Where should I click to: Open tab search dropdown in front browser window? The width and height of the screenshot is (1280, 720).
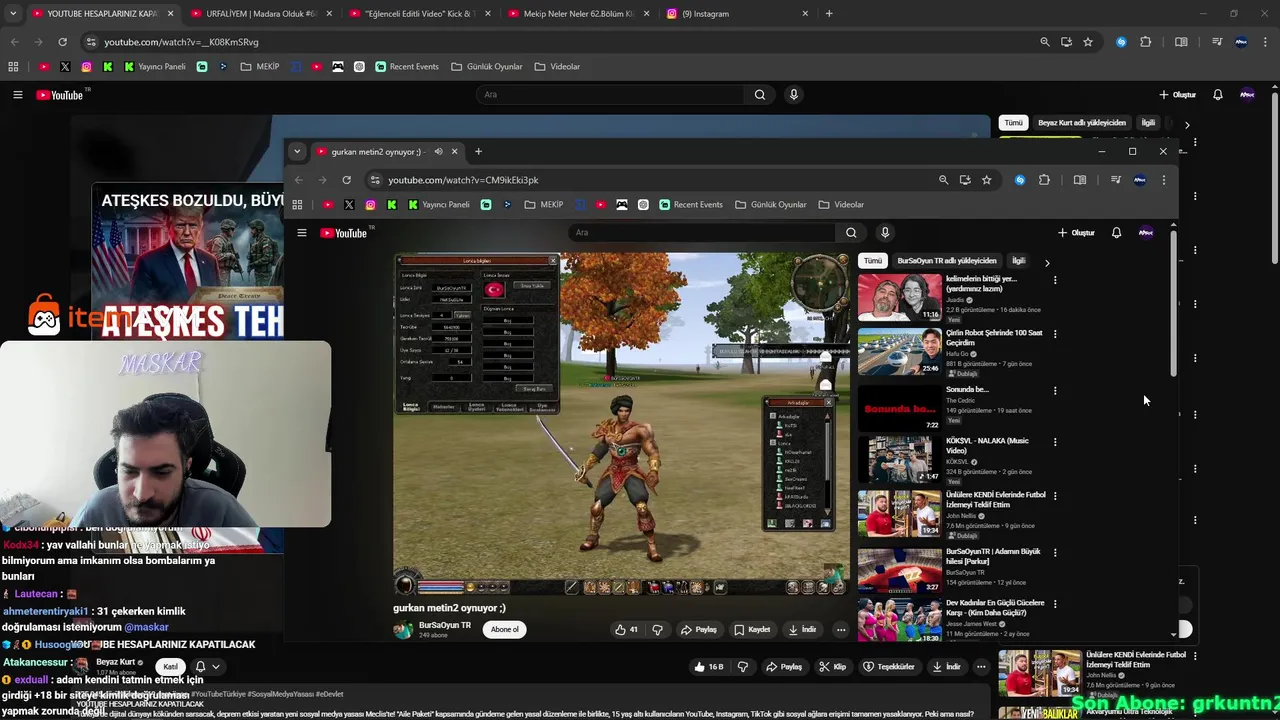tap(297, 152)
